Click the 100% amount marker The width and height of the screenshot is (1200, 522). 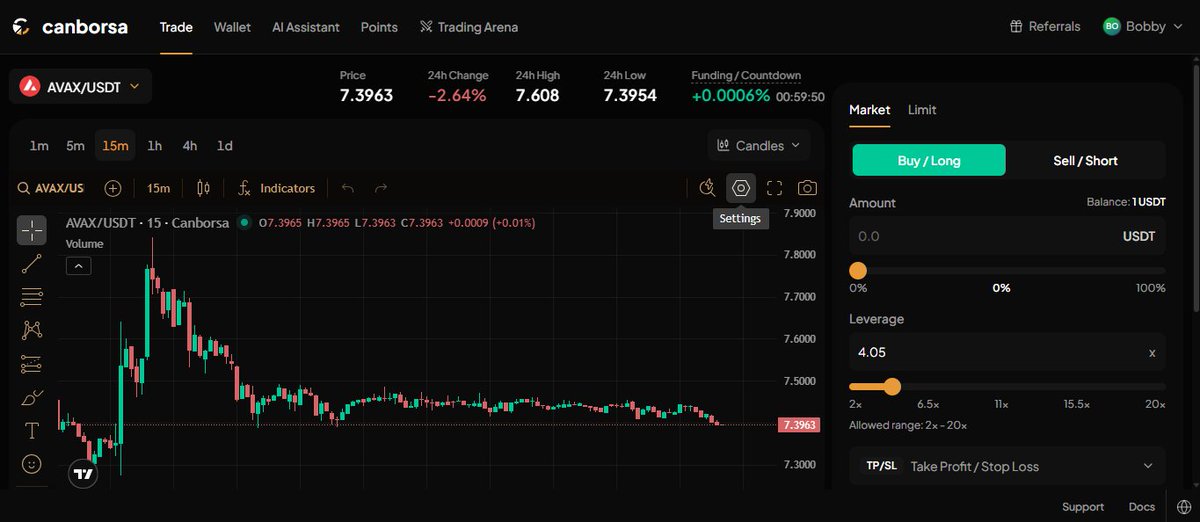pos(1151,288)
